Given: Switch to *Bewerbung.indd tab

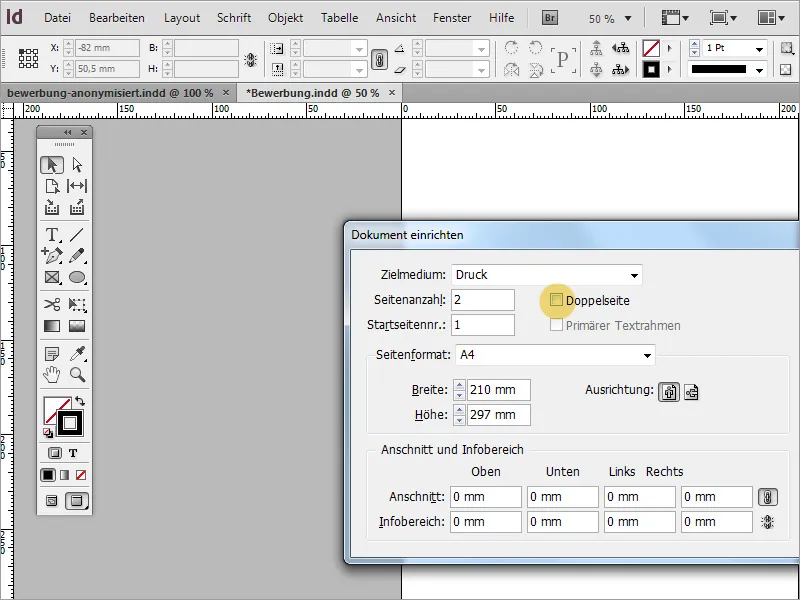Looking at the screenshot, I should (320, 93).
